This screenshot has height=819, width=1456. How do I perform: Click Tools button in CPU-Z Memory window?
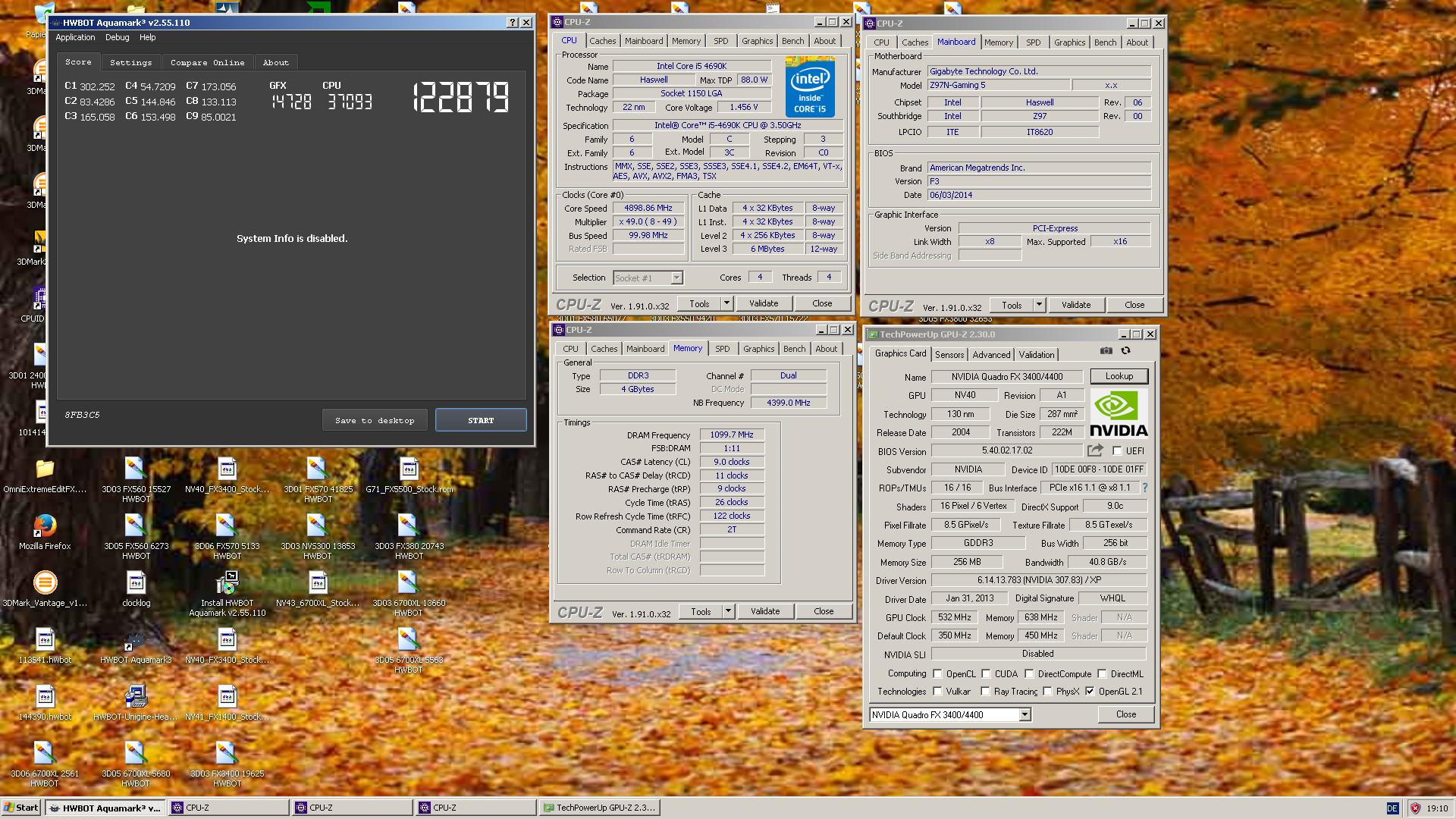click(x=700, y=611)
